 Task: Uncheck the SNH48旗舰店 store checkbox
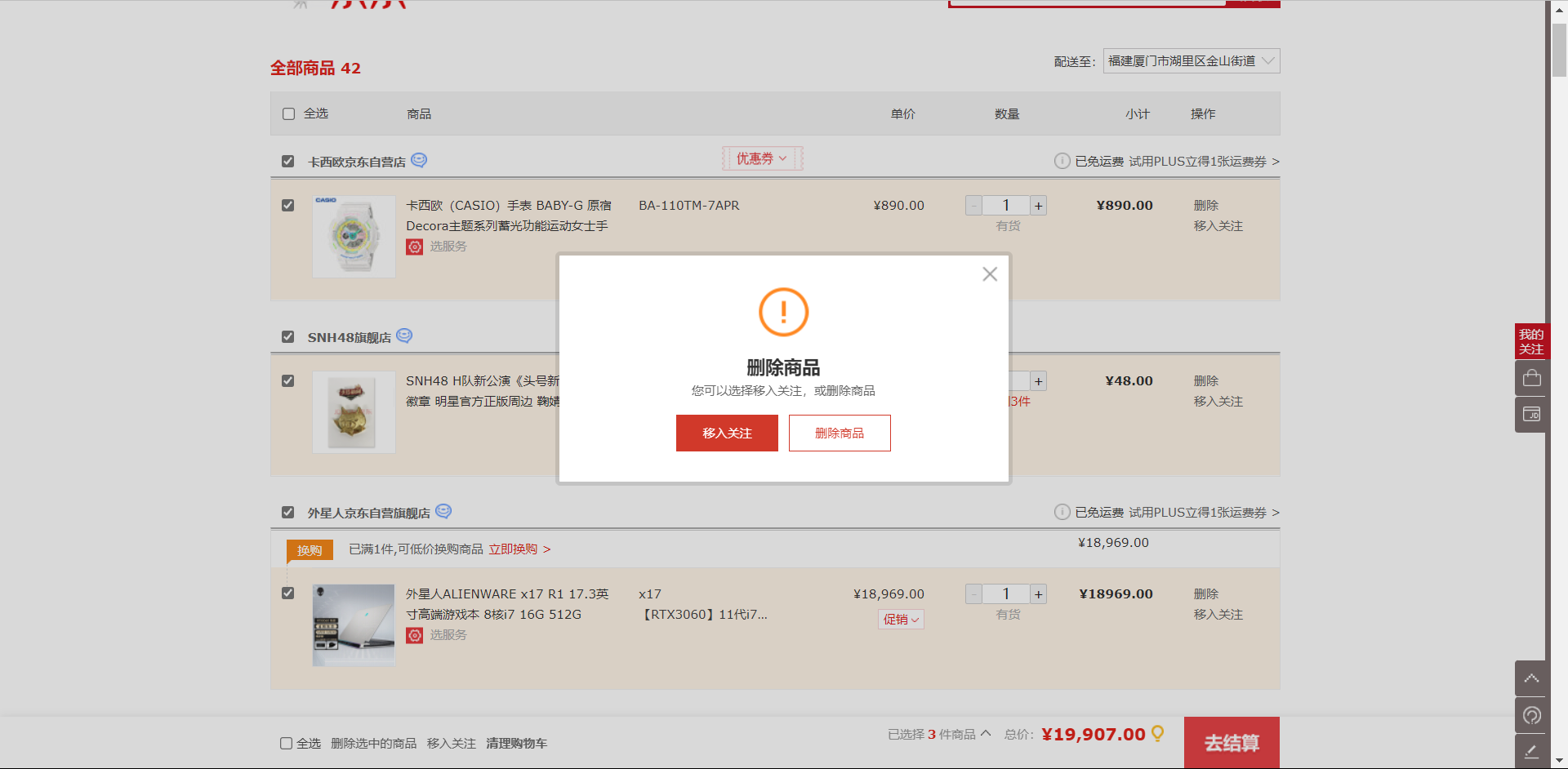point(287,336)
